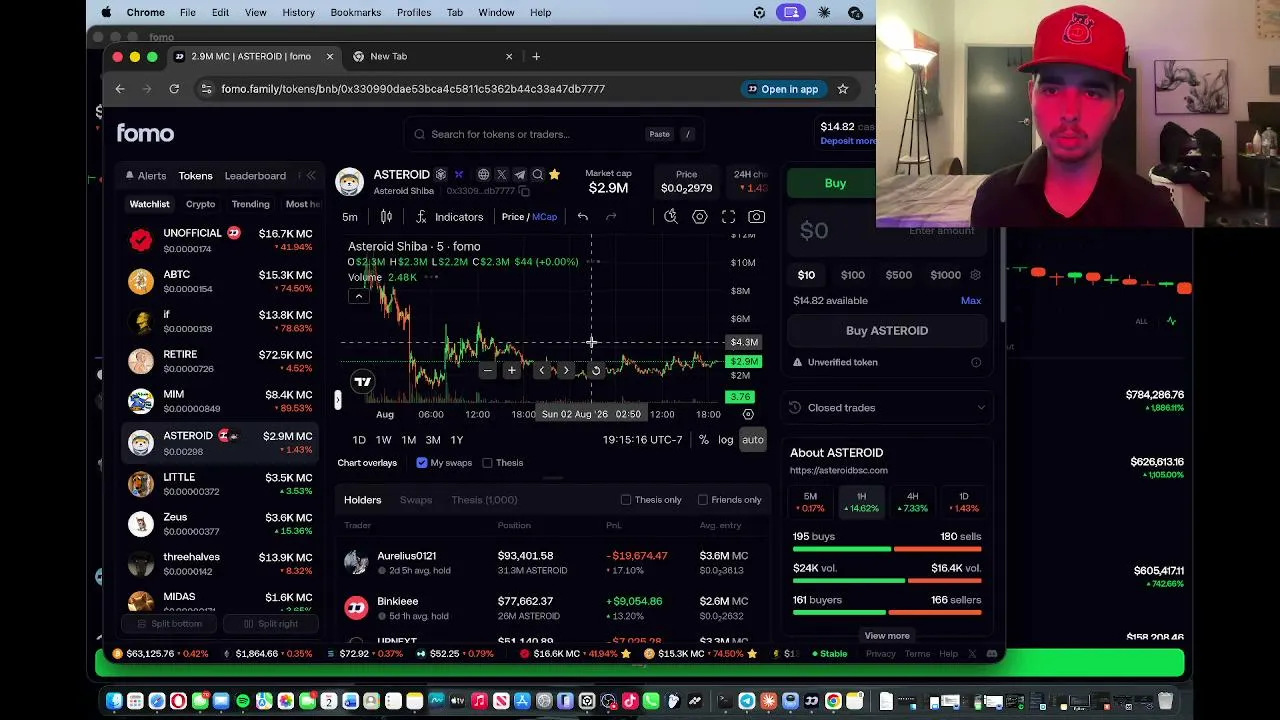
Task: Open the ASTEROID website globe icon
Action: pos(483,175)
